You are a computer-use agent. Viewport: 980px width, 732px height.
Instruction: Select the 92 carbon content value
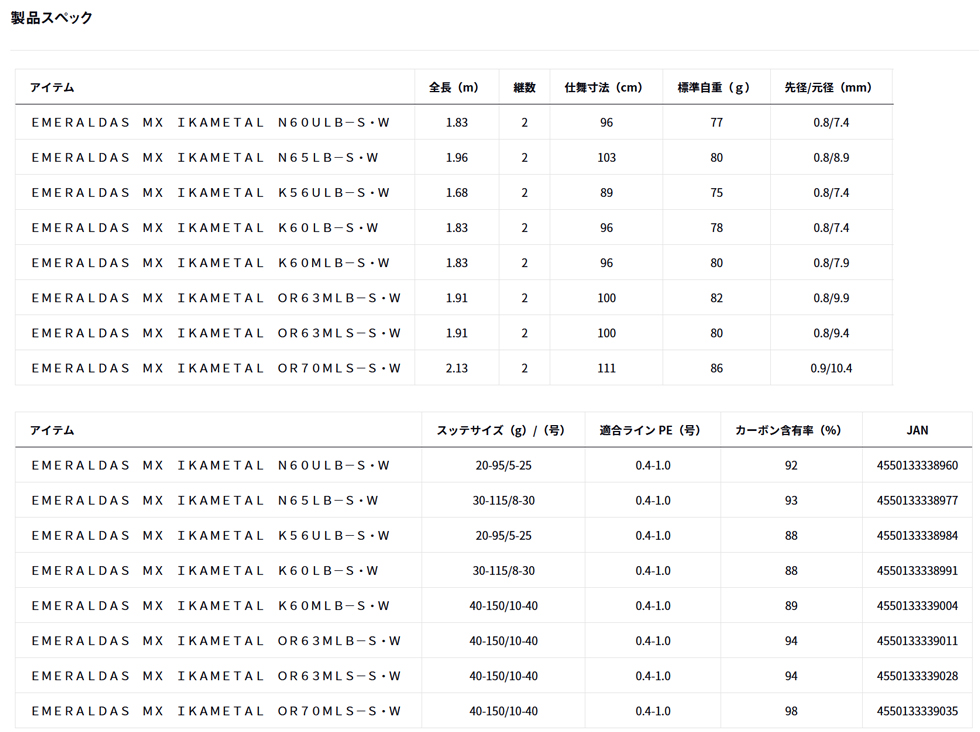(791, 466)
